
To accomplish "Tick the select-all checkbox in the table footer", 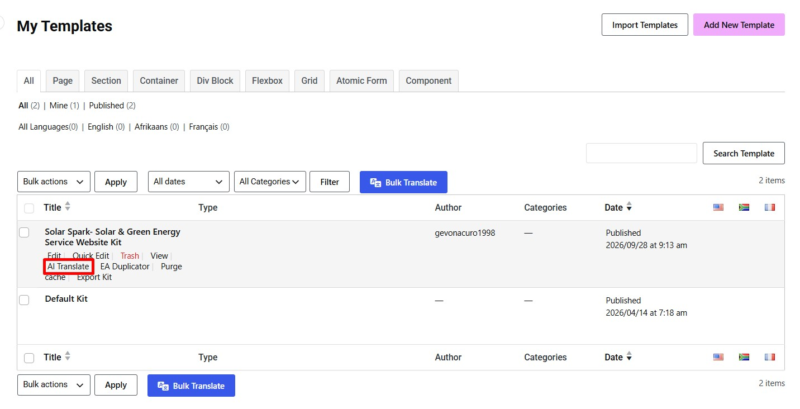I will (x=29, y=358).
